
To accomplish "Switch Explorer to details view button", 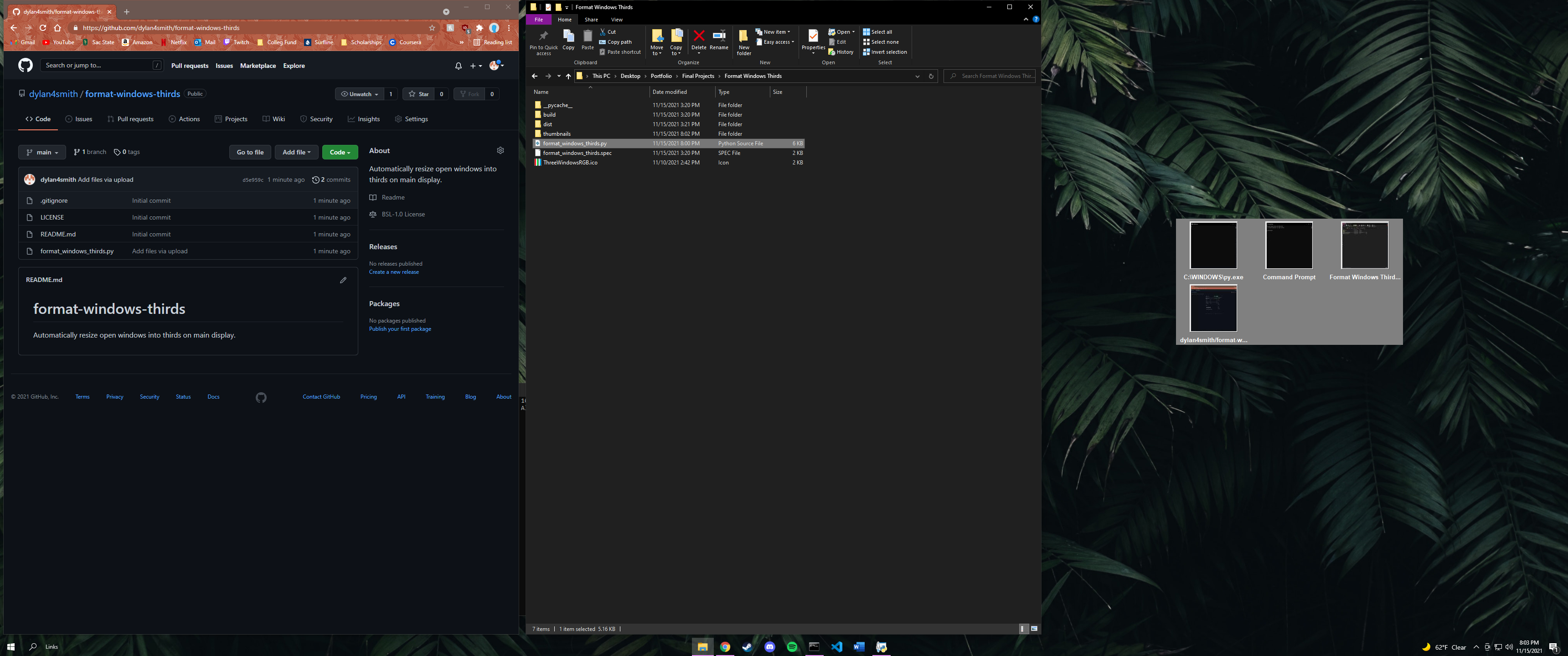I will coord(1023,629).
